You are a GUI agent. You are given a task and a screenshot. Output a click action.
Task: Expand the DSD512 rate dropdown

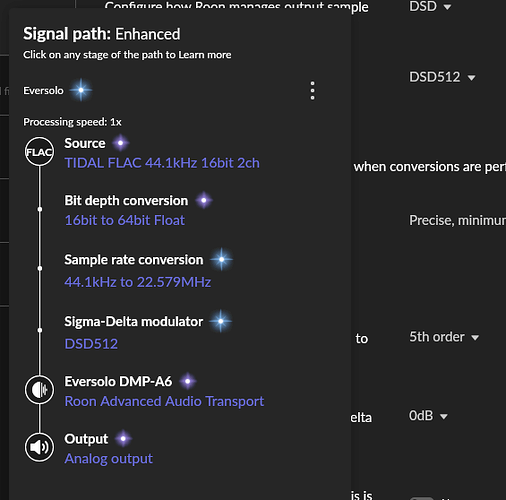442,77
